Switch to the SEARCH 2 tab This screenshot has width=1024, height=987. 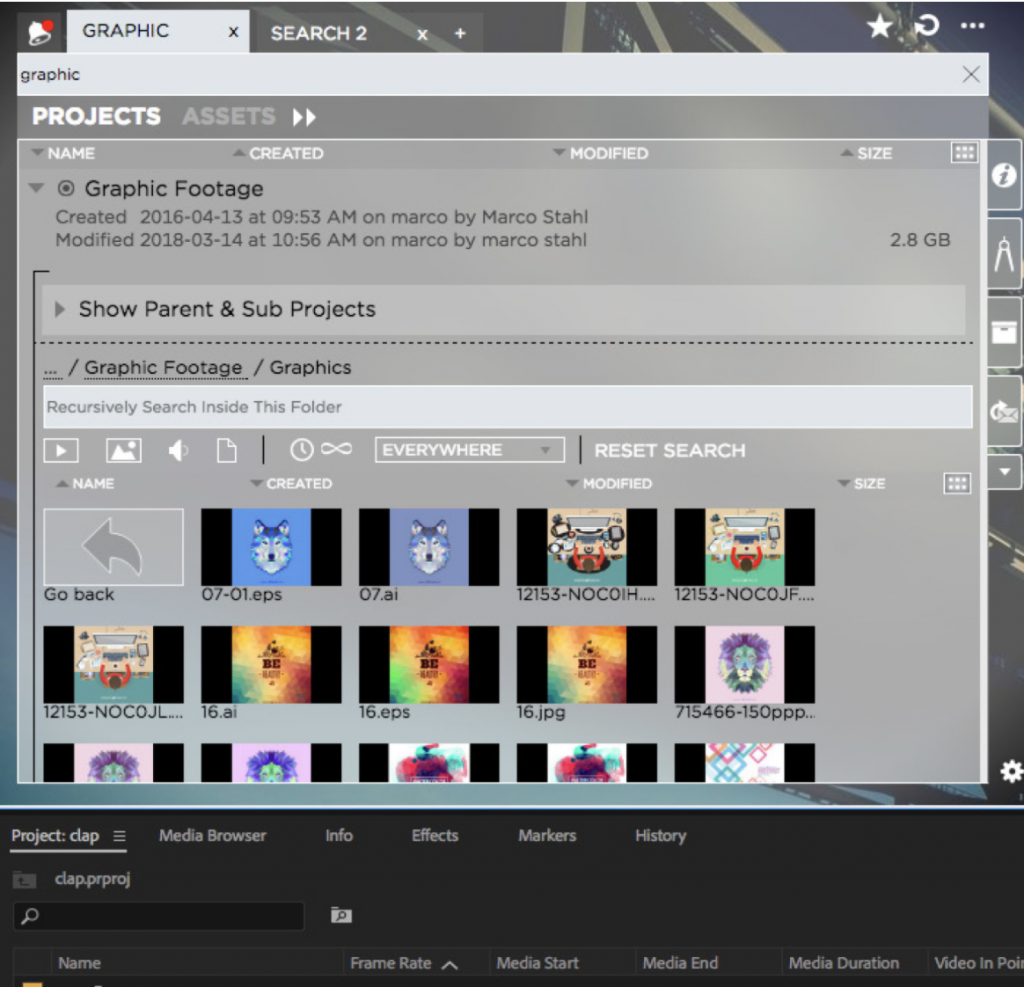point(318,33)
